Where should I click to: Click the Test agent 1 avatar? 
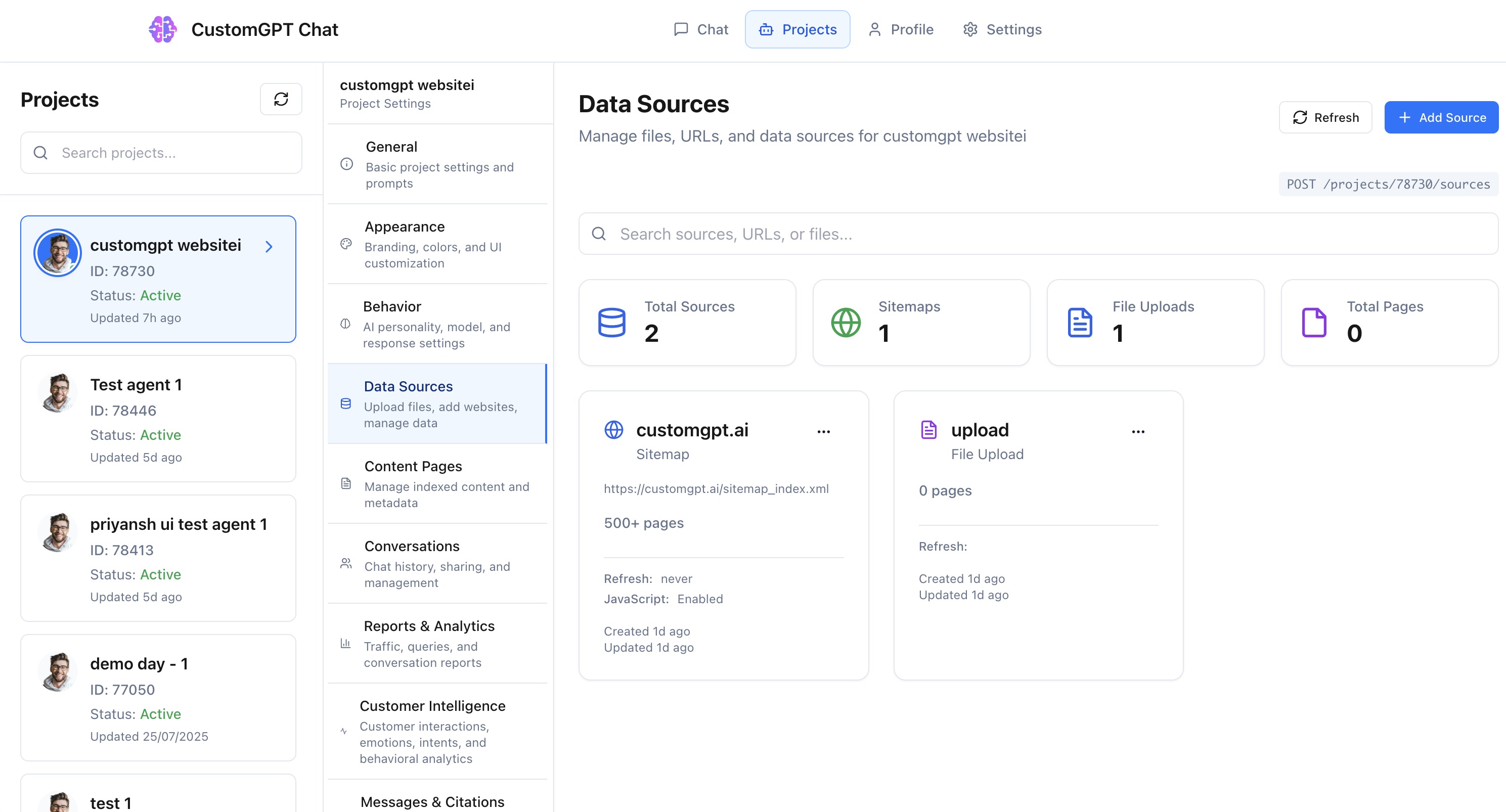click(57, 392)
